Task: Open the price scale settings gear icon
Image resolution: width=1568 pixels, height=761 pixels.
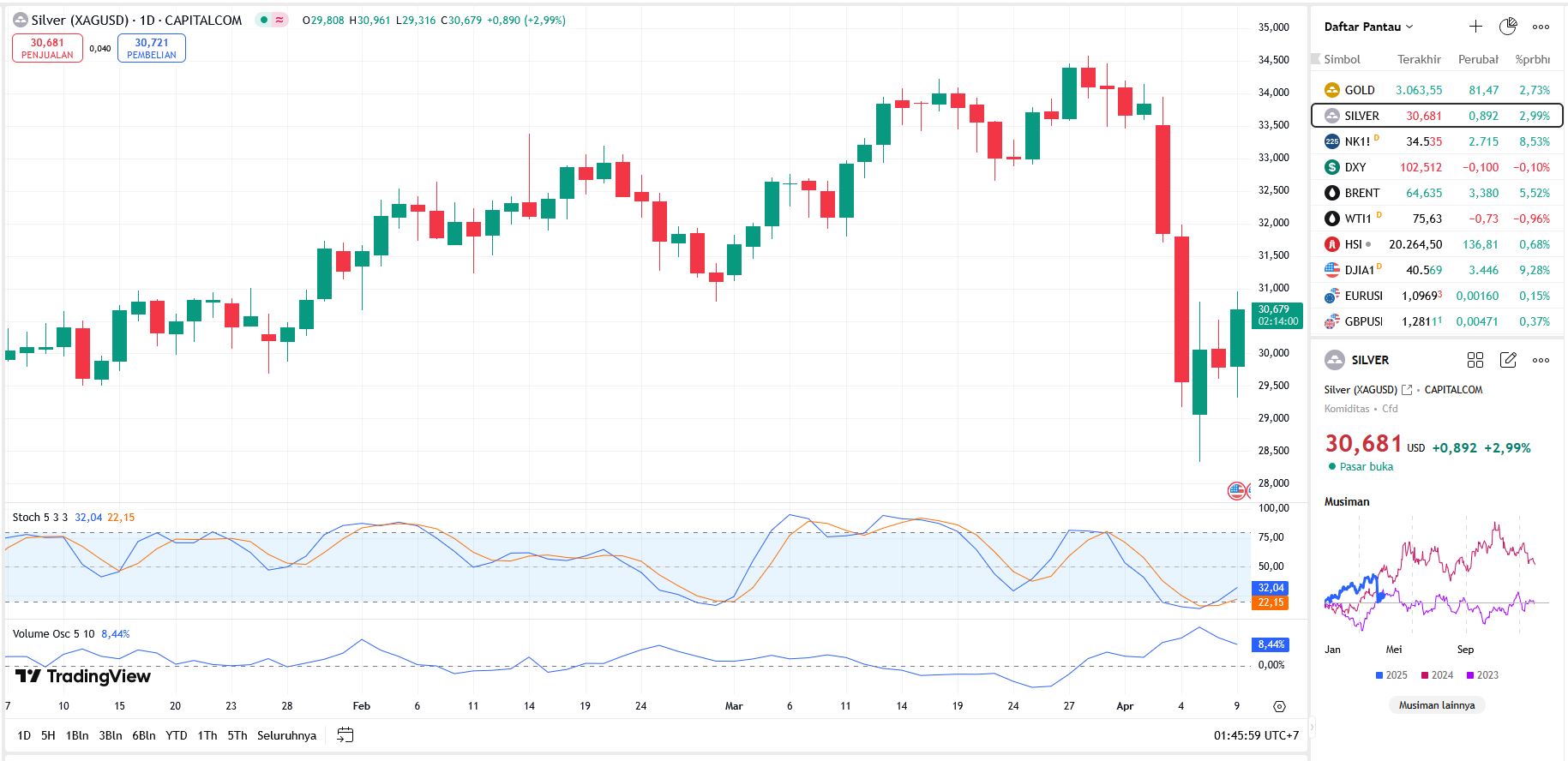Action: 1279,707
